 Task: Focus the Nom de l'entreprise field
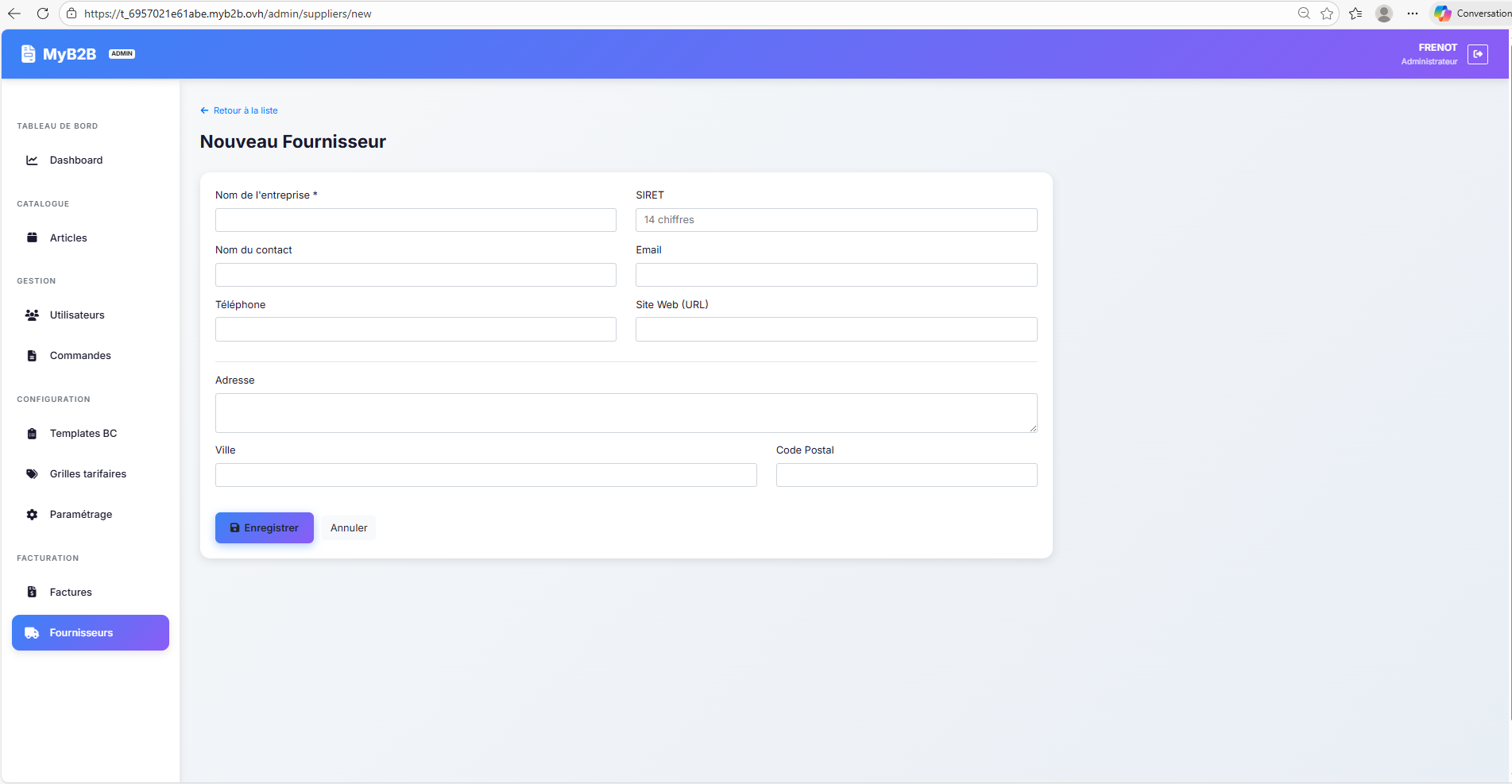416,220
